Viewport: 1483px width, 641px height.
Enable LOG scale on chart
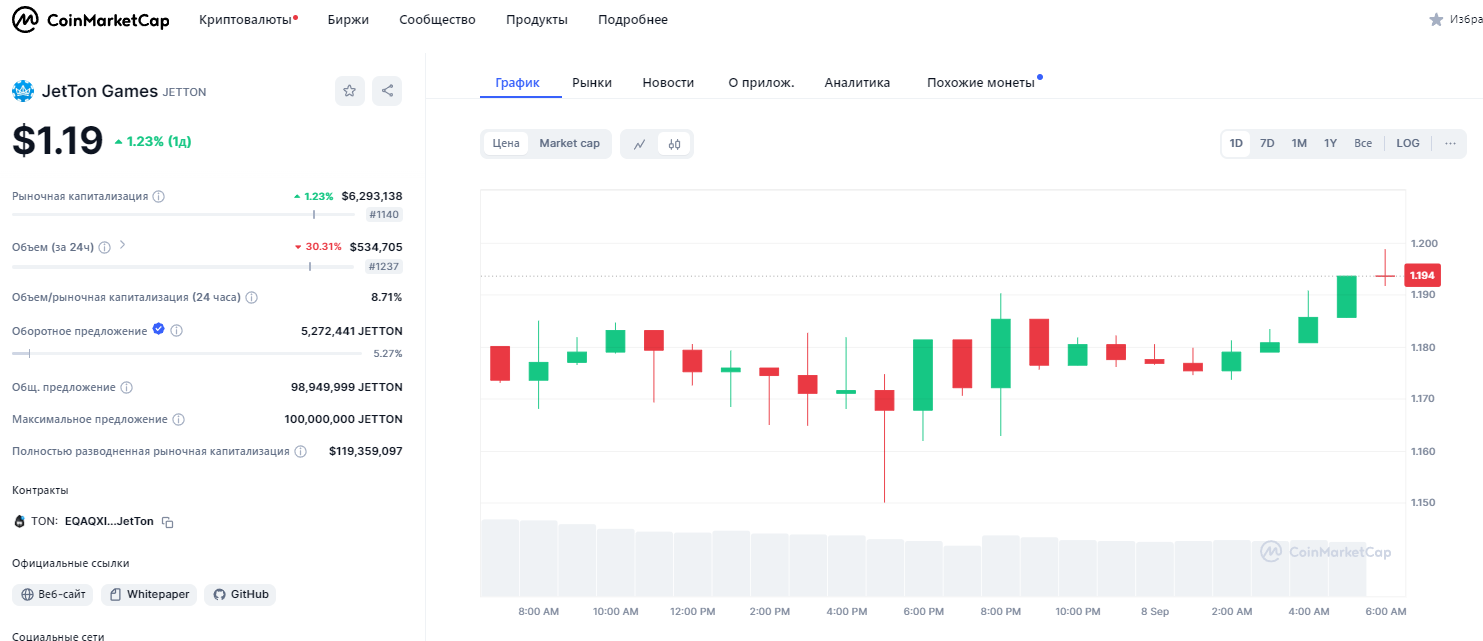(1407, 144)
